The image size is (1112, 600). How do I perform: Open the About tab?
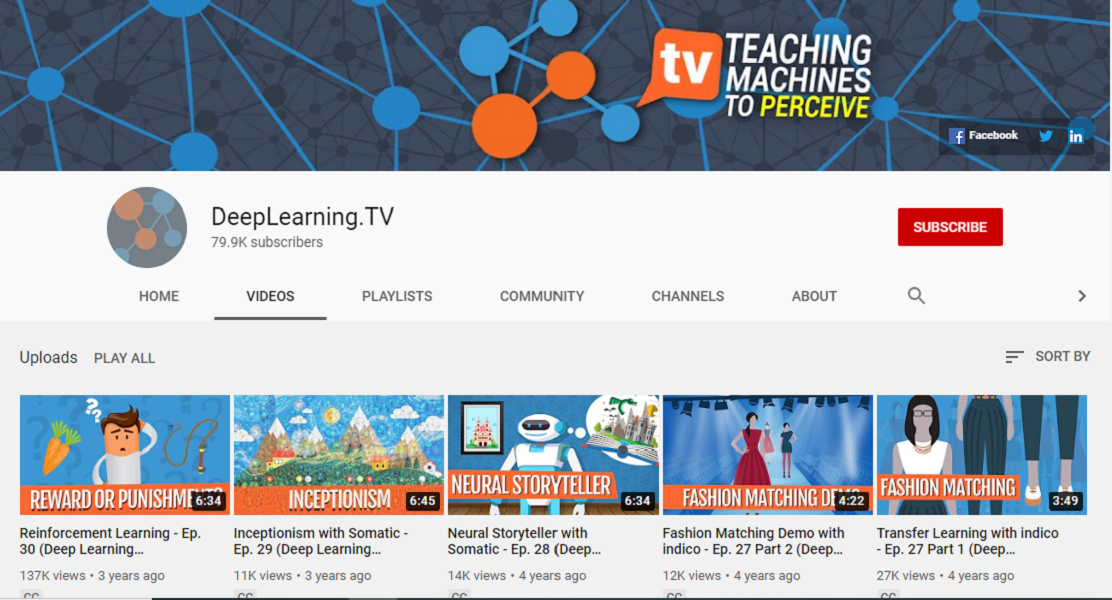point(814,296)
